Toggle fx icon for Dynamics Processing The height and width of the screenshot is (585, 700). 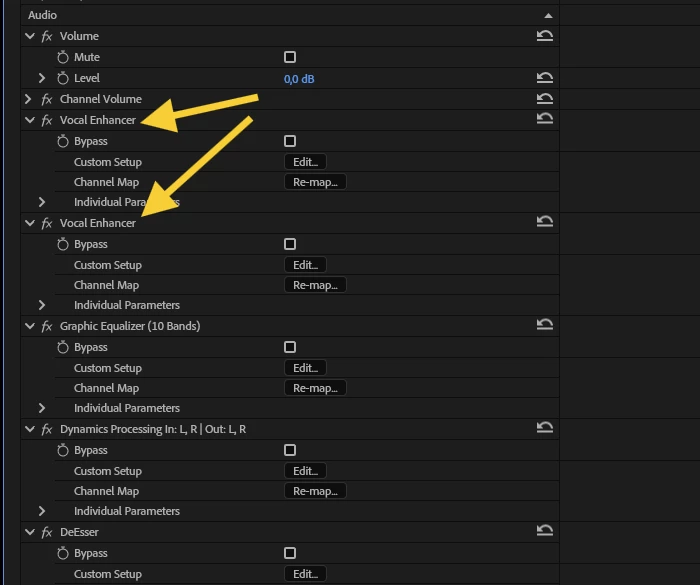point(47,430)
